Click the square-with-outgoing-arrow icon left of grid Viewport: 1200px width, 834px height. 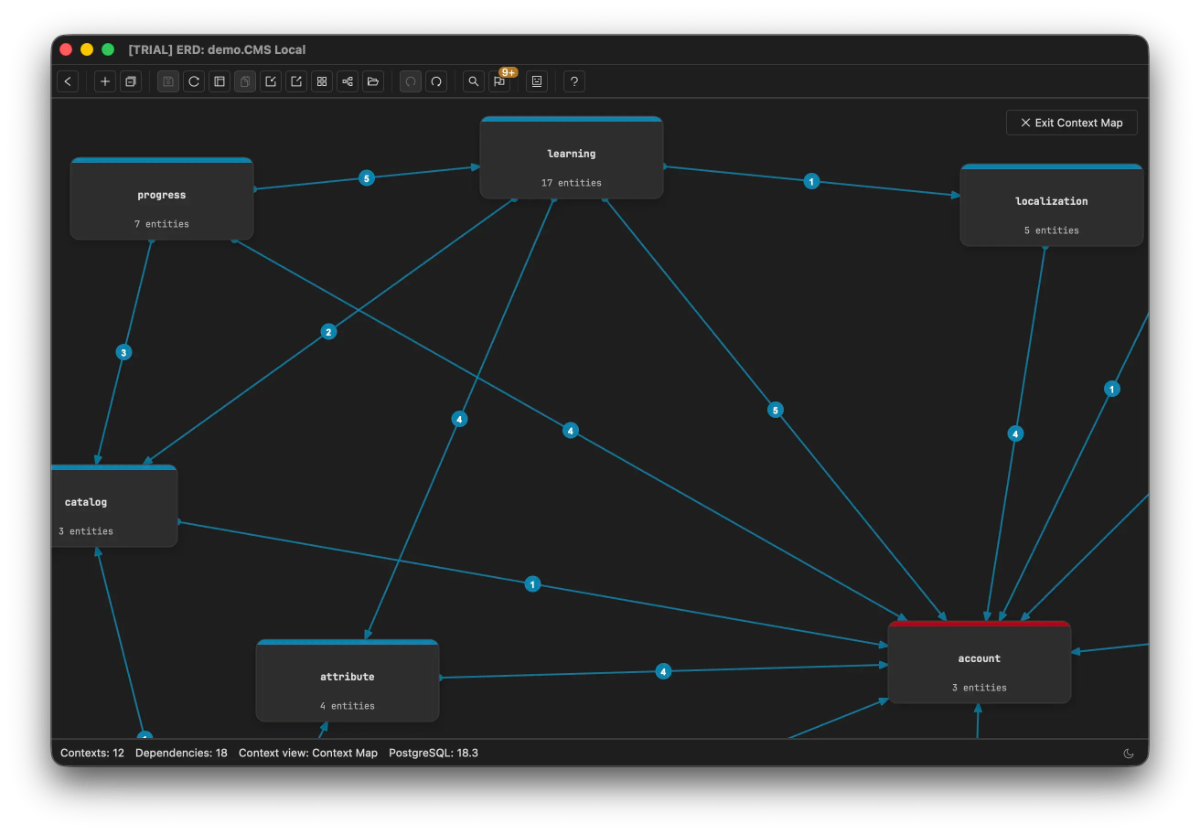(x=296, y=81)
